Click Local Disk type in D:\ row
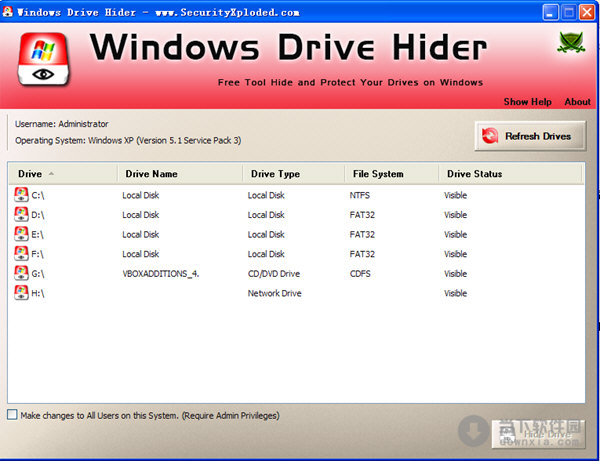Image resolution: width=600 pixels, height=461 pixels. (x=266, y=215)
